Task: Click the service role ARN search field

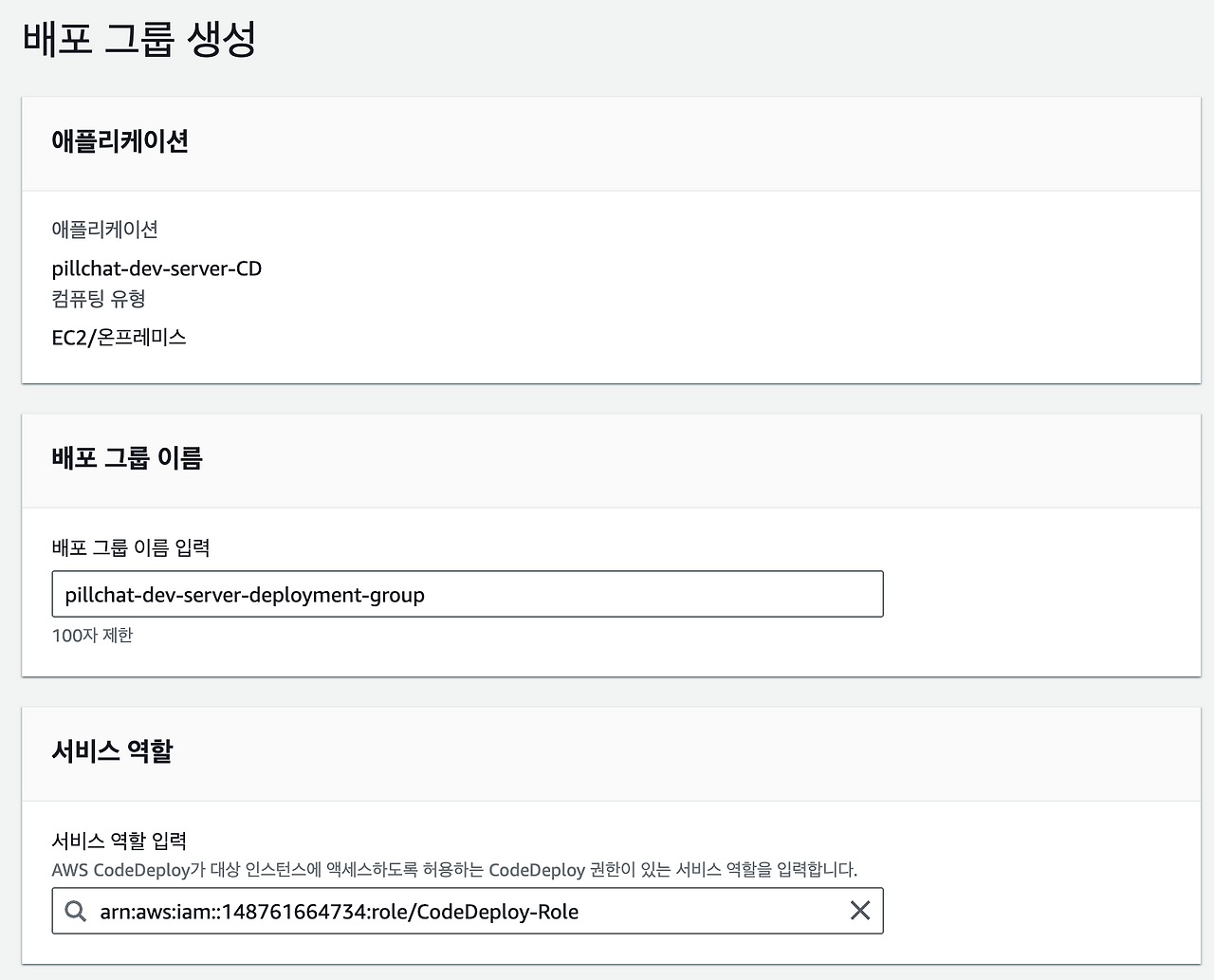Action: click(468, 911)
